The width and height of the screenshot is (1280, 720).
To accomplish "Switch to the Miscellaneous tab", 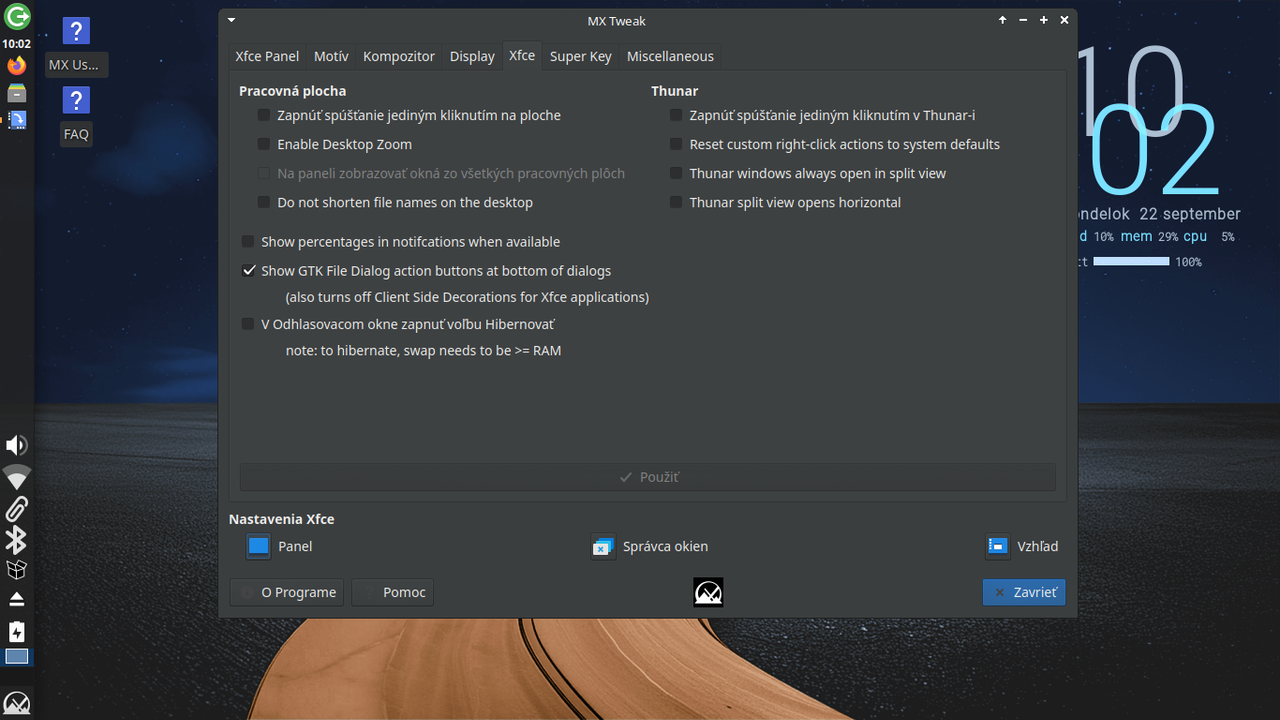I will (670, 56).
